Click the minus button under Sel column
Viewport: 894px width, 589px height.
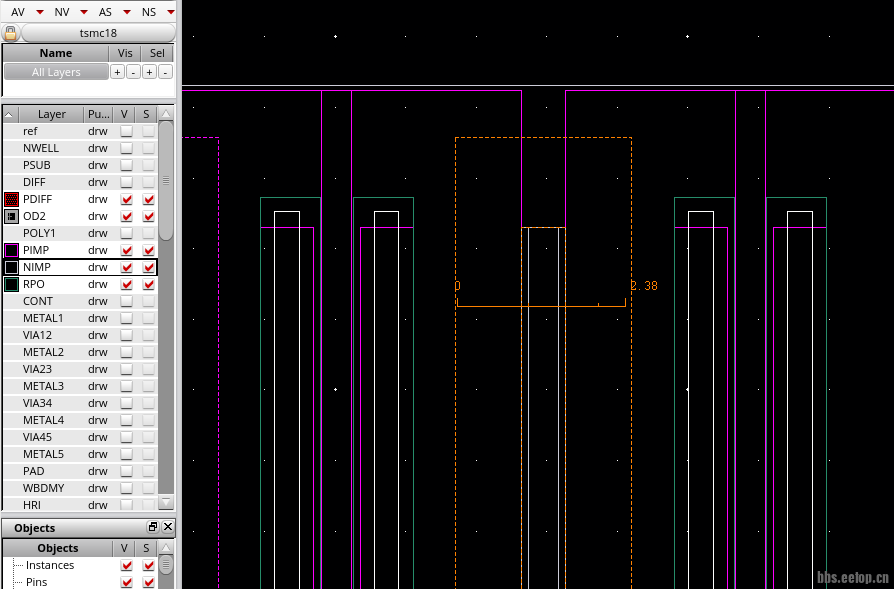pyautogui.click(x=165, y=72)
